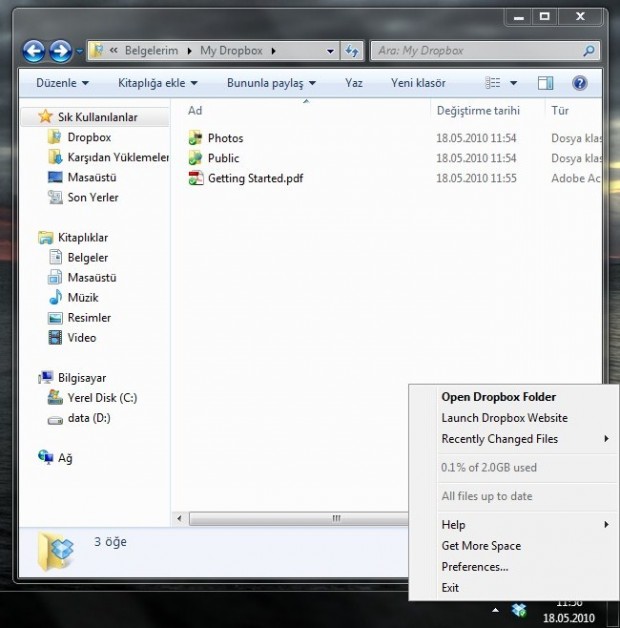Viewport: 620px width, 628px height.
Task: Click the Belgeler library icon
Action: [55, 257]
